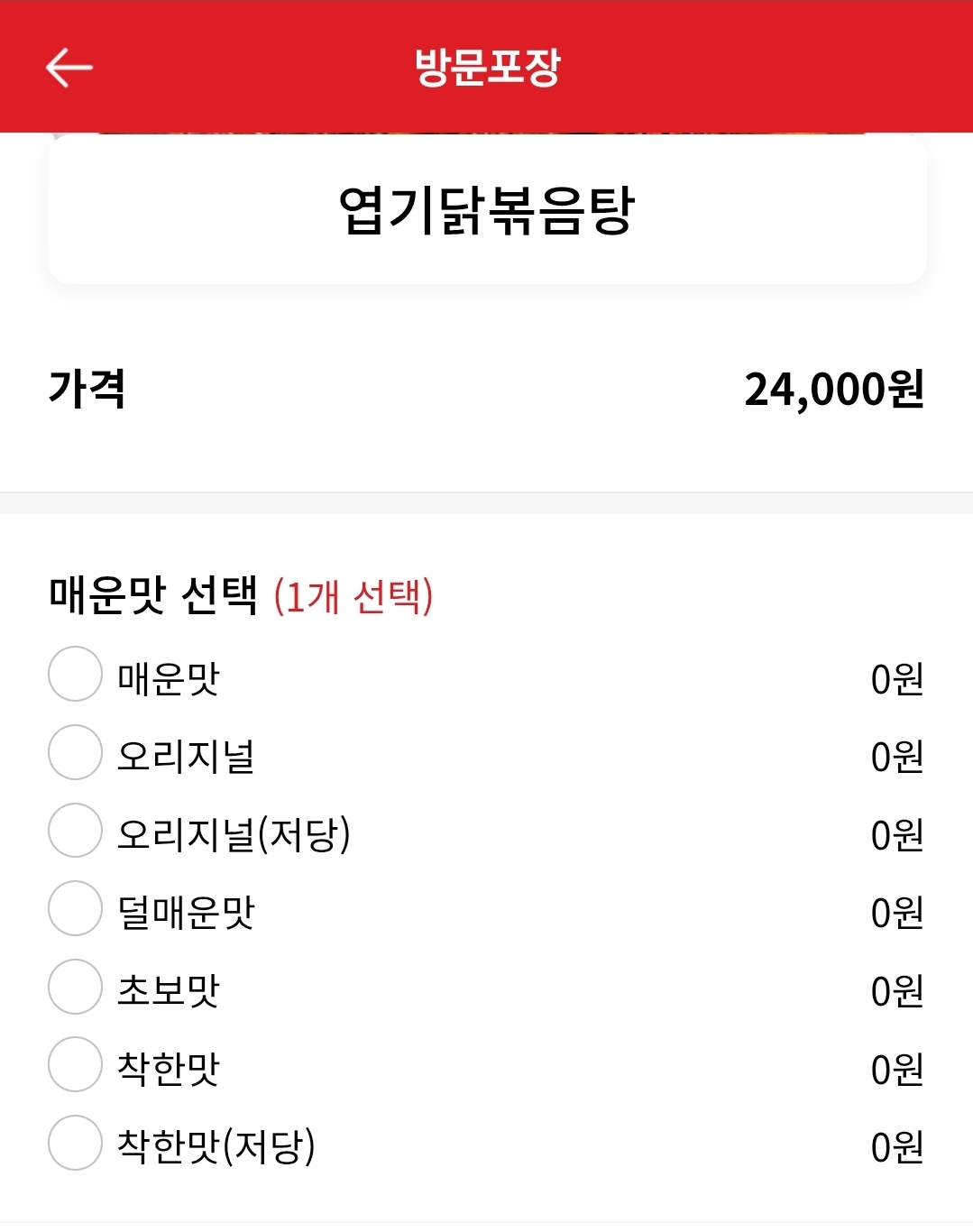This screenshot has width=973, height=1232.
Task: Choose the 착한맛 radio button
Action: coord(75,1064)
